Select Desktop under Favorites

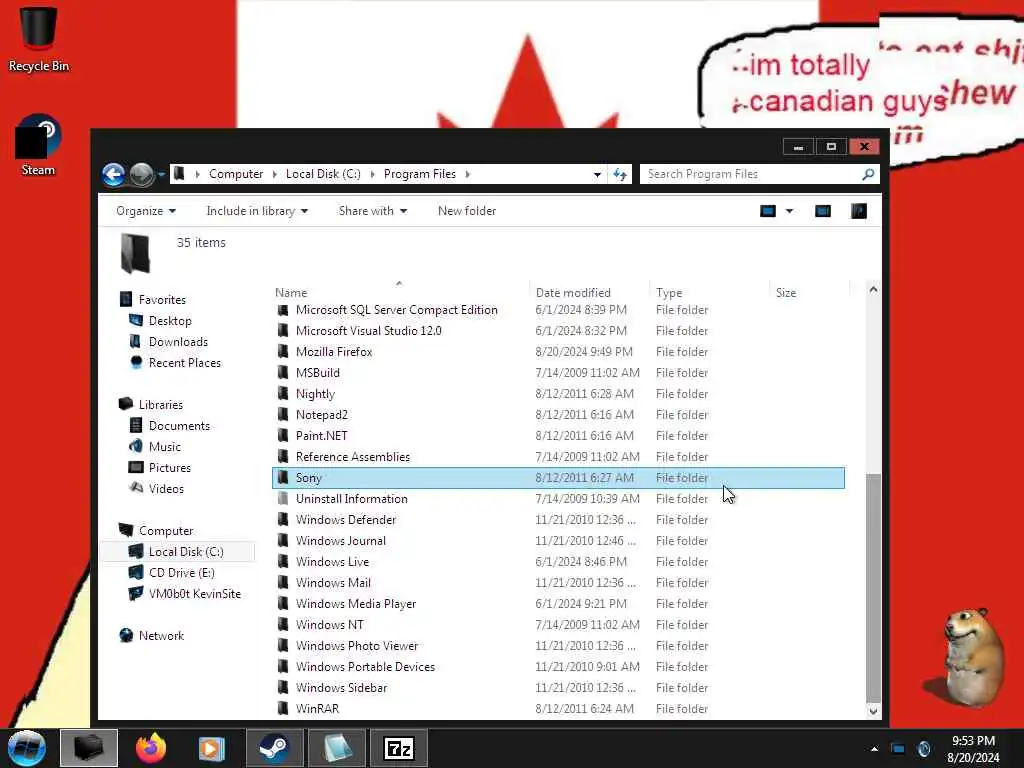coord(170,321)
